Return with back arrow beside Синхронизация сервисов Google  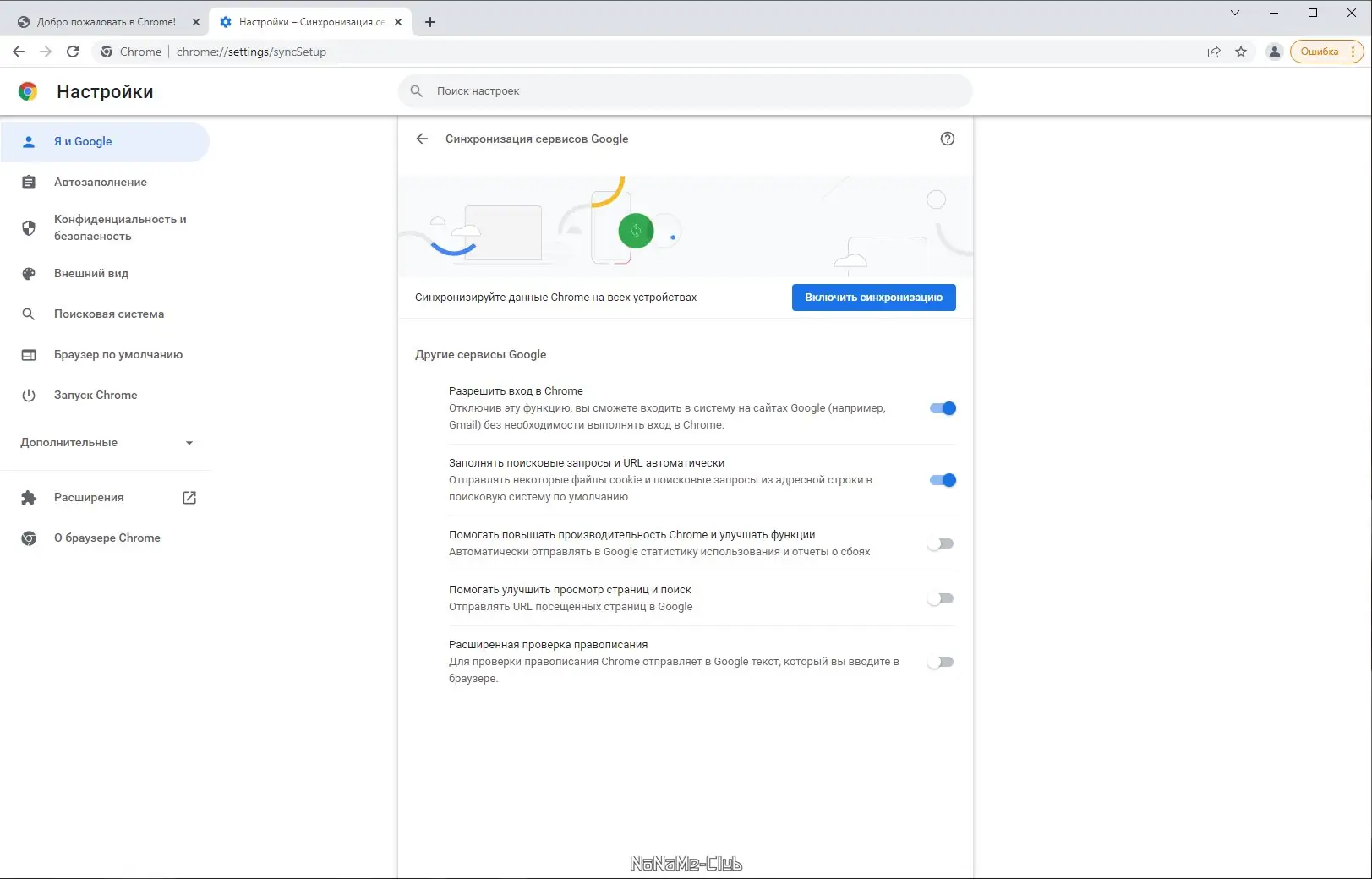[422, 139]
